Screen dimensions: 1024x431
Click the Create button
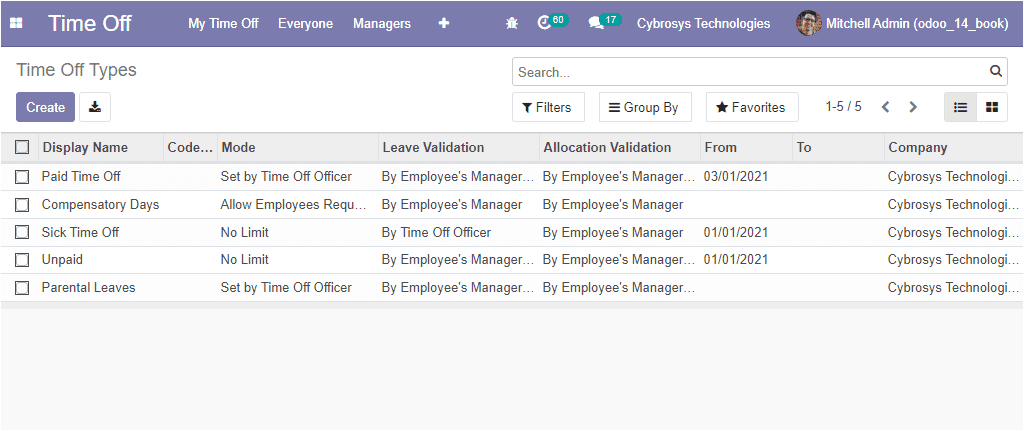click(46, 107)
